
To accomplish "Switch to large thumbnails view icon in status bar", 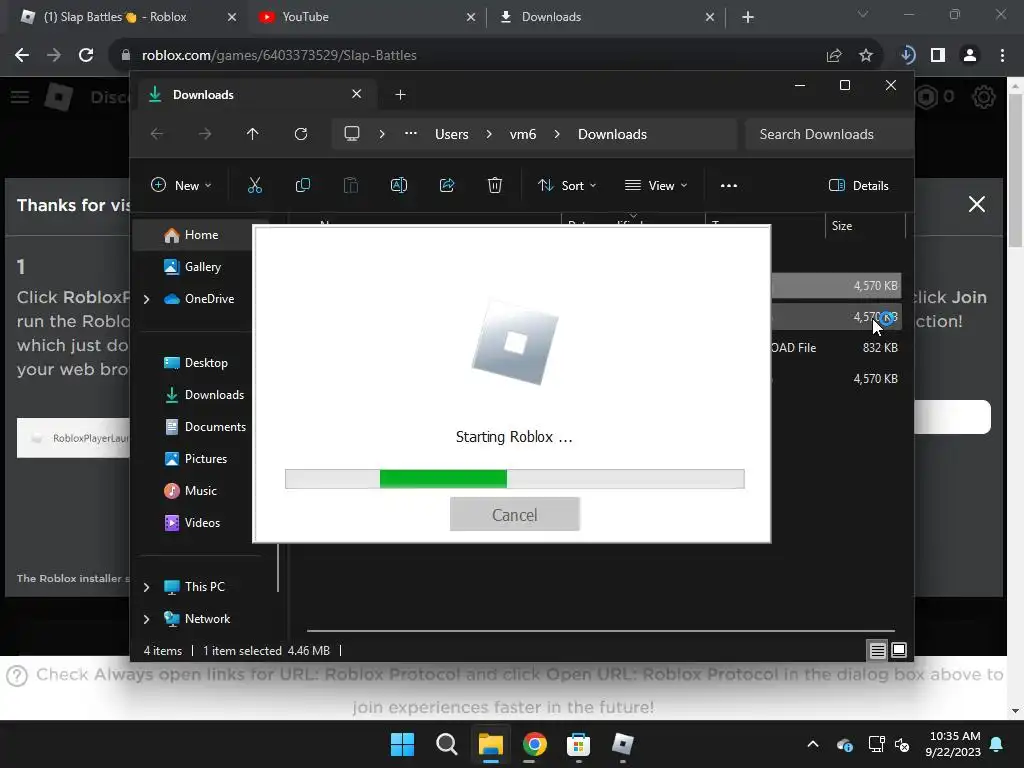I will 899,650.
